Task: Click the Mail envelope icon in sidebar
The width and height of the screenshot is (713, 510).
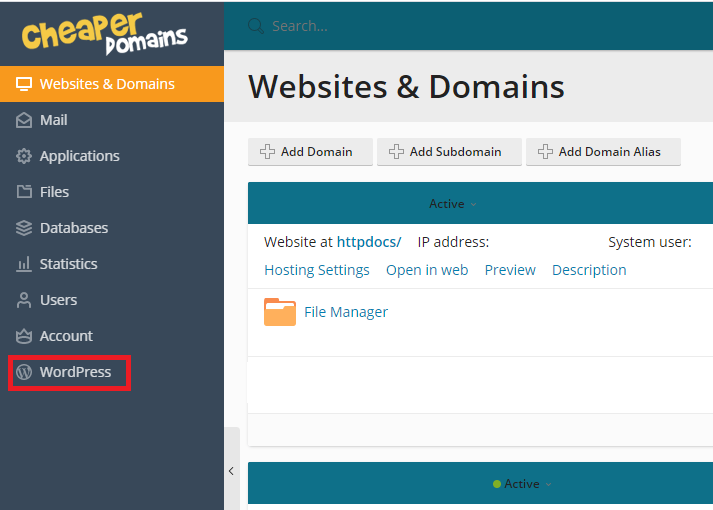Action: click(x=24, y=120)
